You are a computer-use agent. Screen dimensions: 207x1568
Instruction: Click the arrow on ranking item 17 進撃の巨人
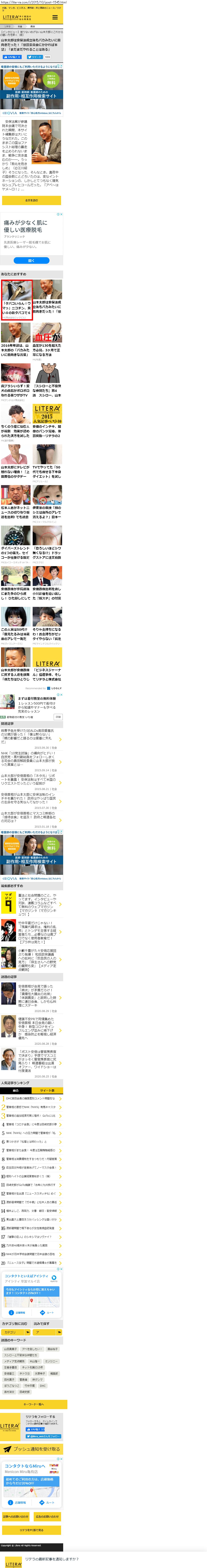tap(60, 1238)
